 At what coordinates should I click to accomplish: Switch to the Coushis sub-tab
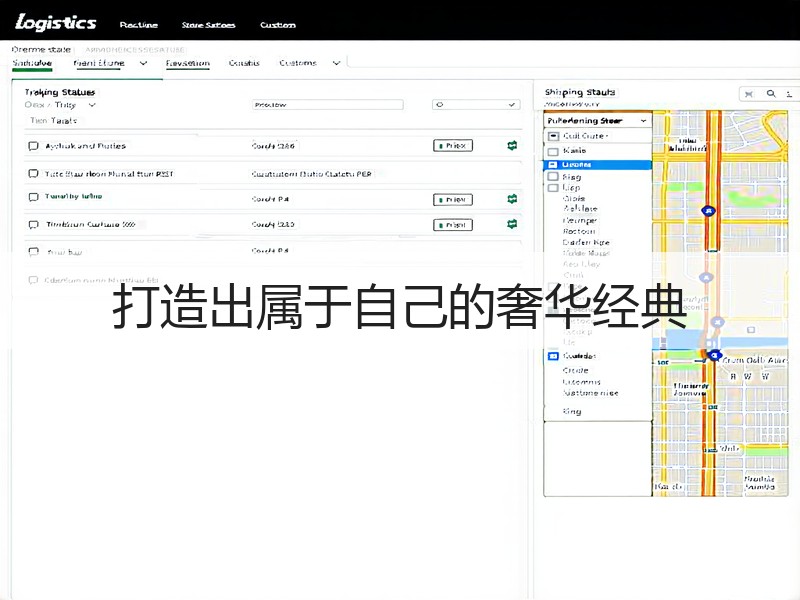[244, 63]
